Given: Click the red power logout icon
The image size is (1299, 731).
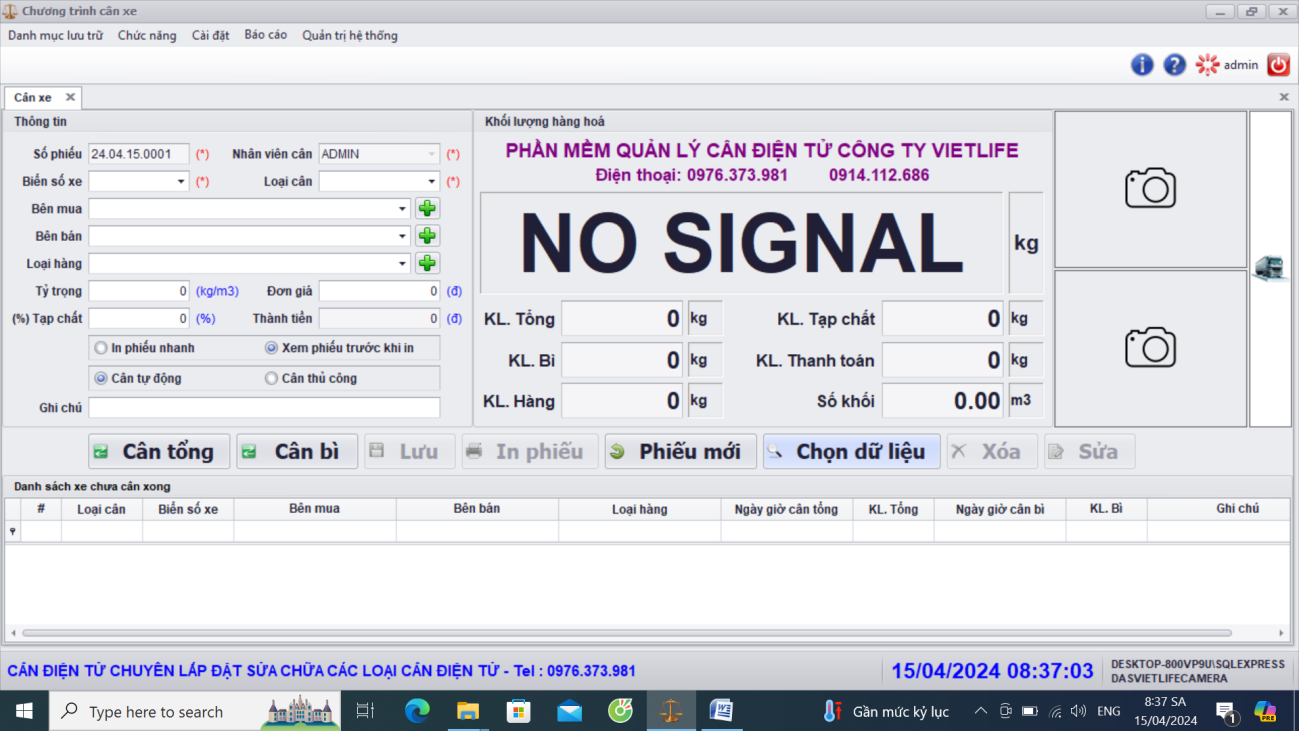Looking at the screenshot, I should click(1278, 65).
